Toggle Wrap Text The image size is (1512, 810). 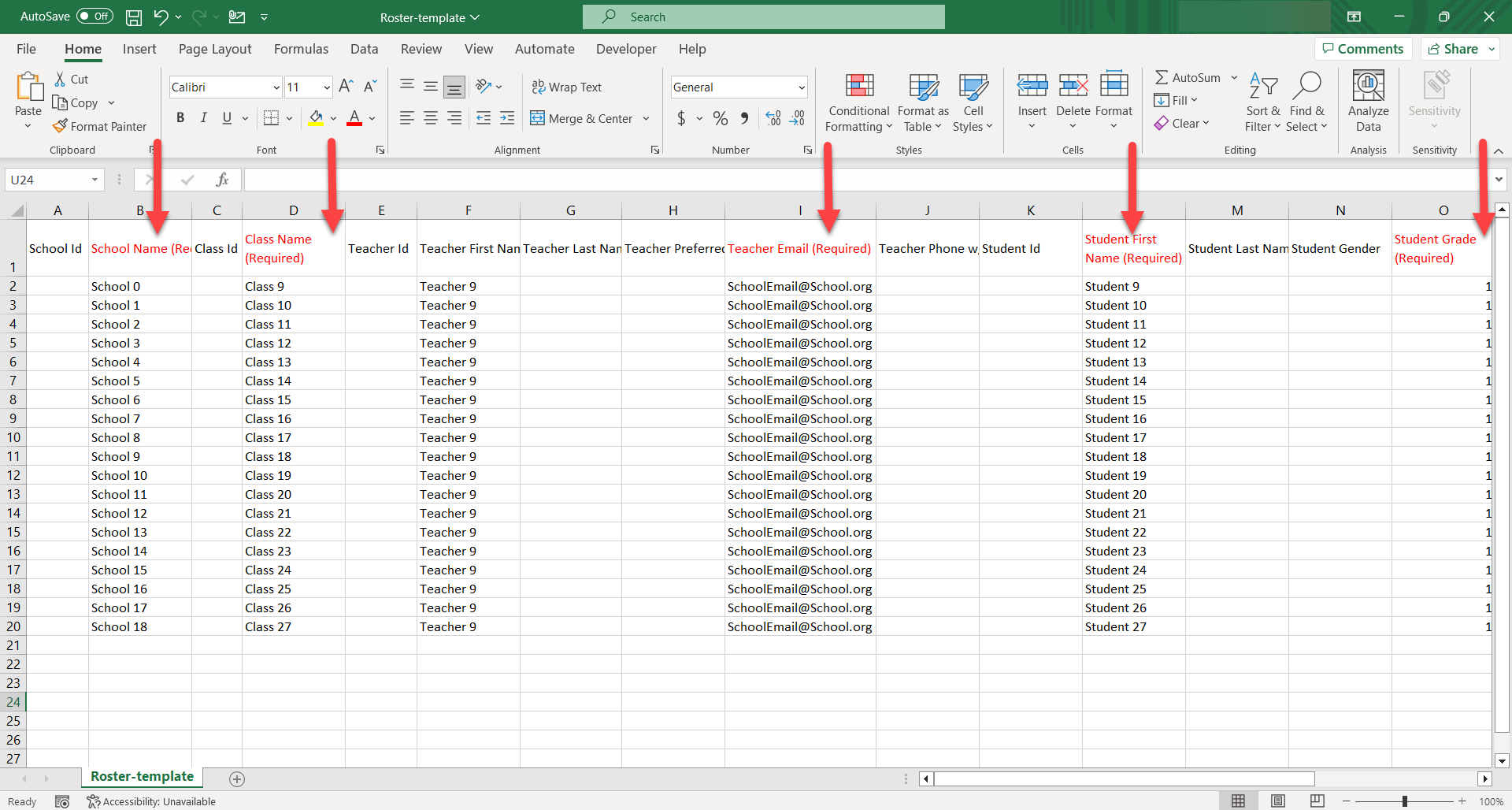point(567,87)
